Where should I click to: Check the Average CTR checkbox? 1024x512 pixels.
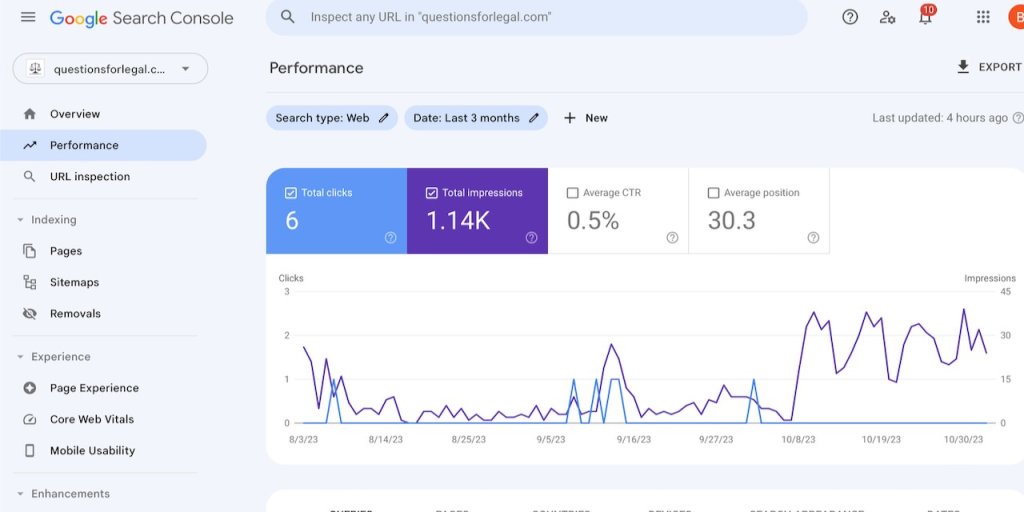[572, 193]
